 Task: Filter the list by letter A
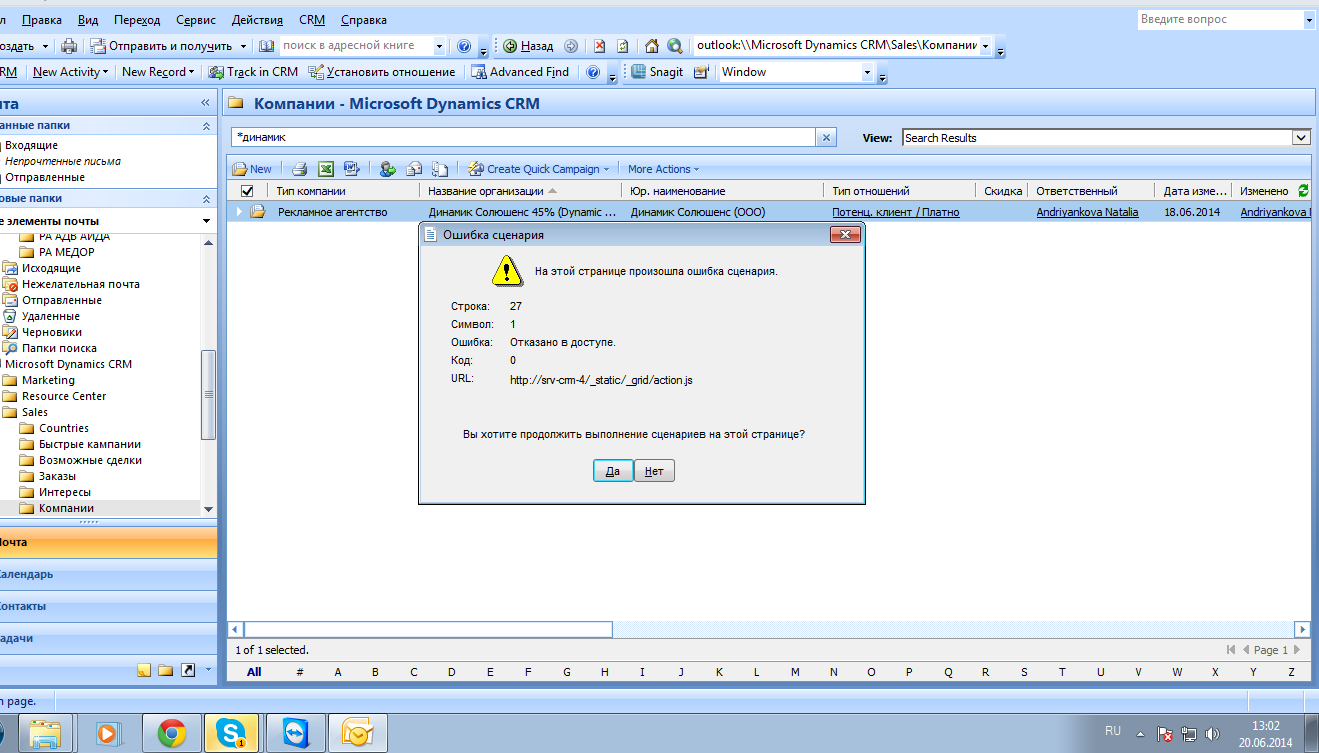(338, 672)
